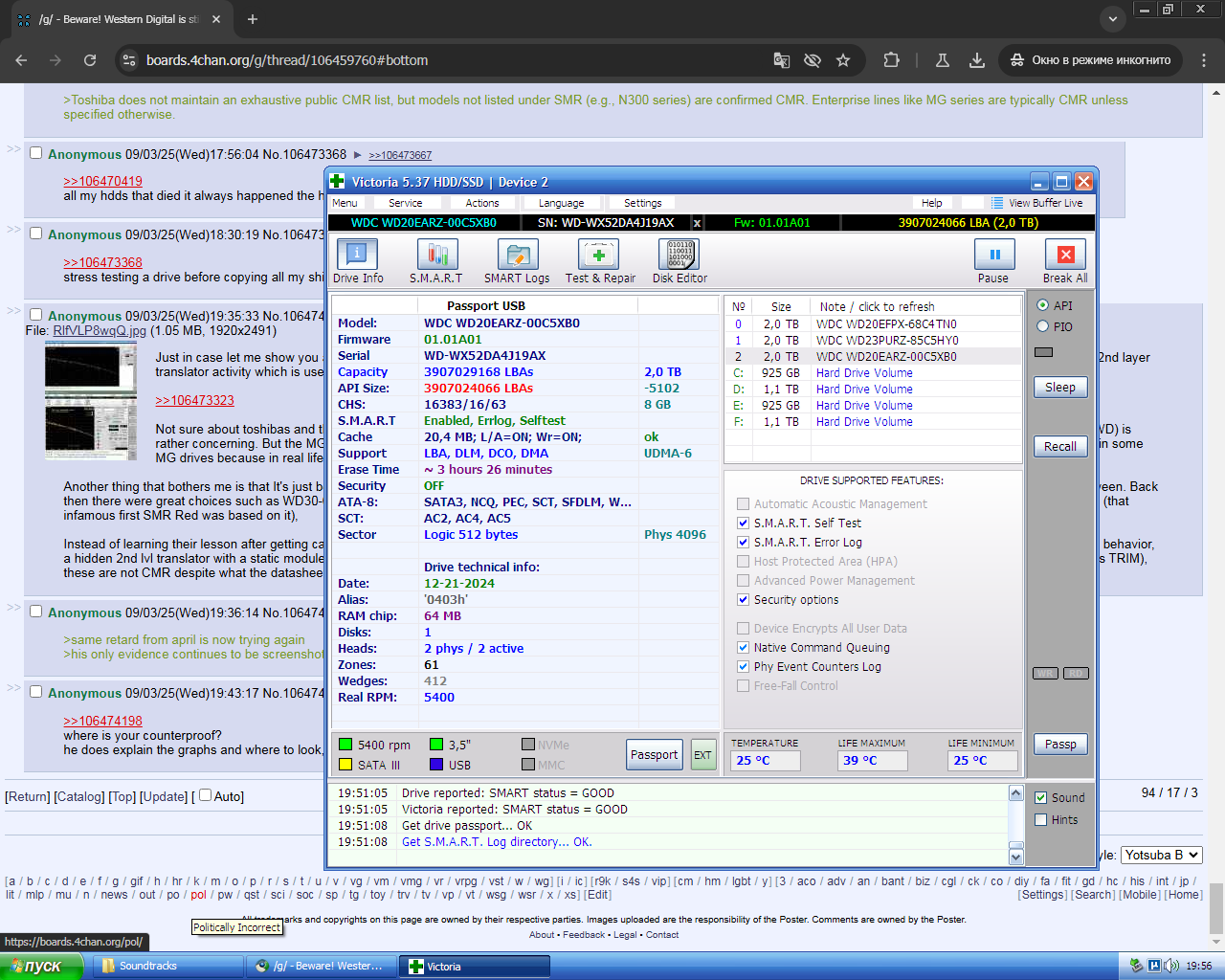Image resolution: width=1225 pixels, height=980 pixels.
Task: Open the Yotsuba B style dropdown
Action: coord(1161,855)
